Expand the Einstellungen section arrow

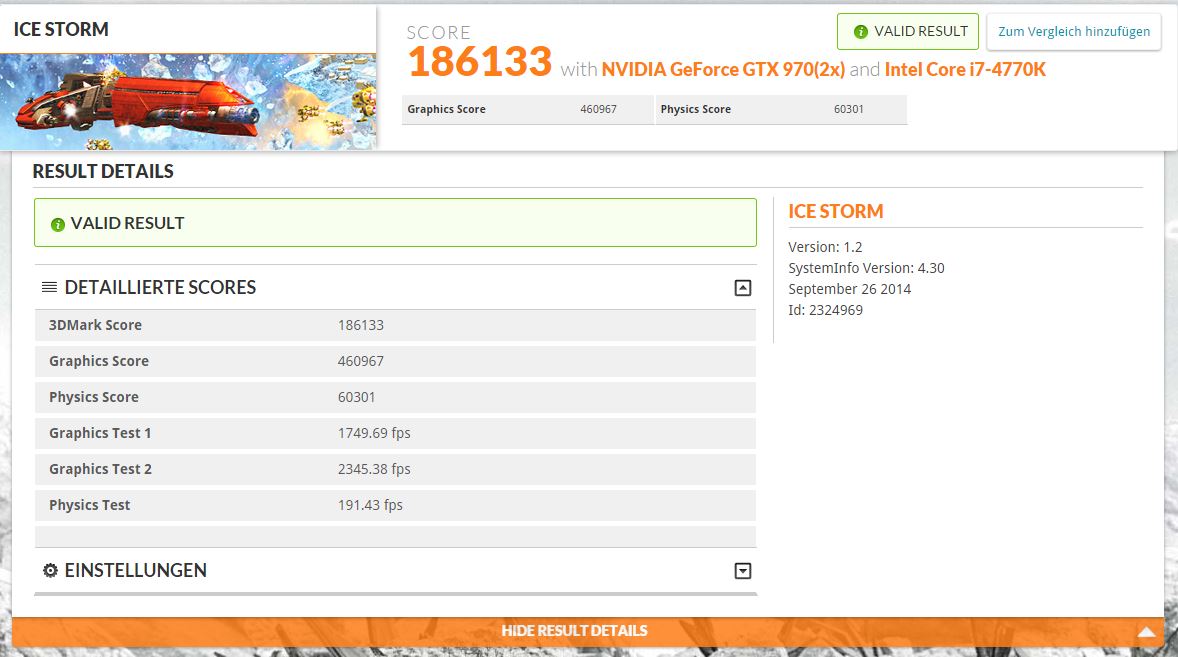click(742, 571)
